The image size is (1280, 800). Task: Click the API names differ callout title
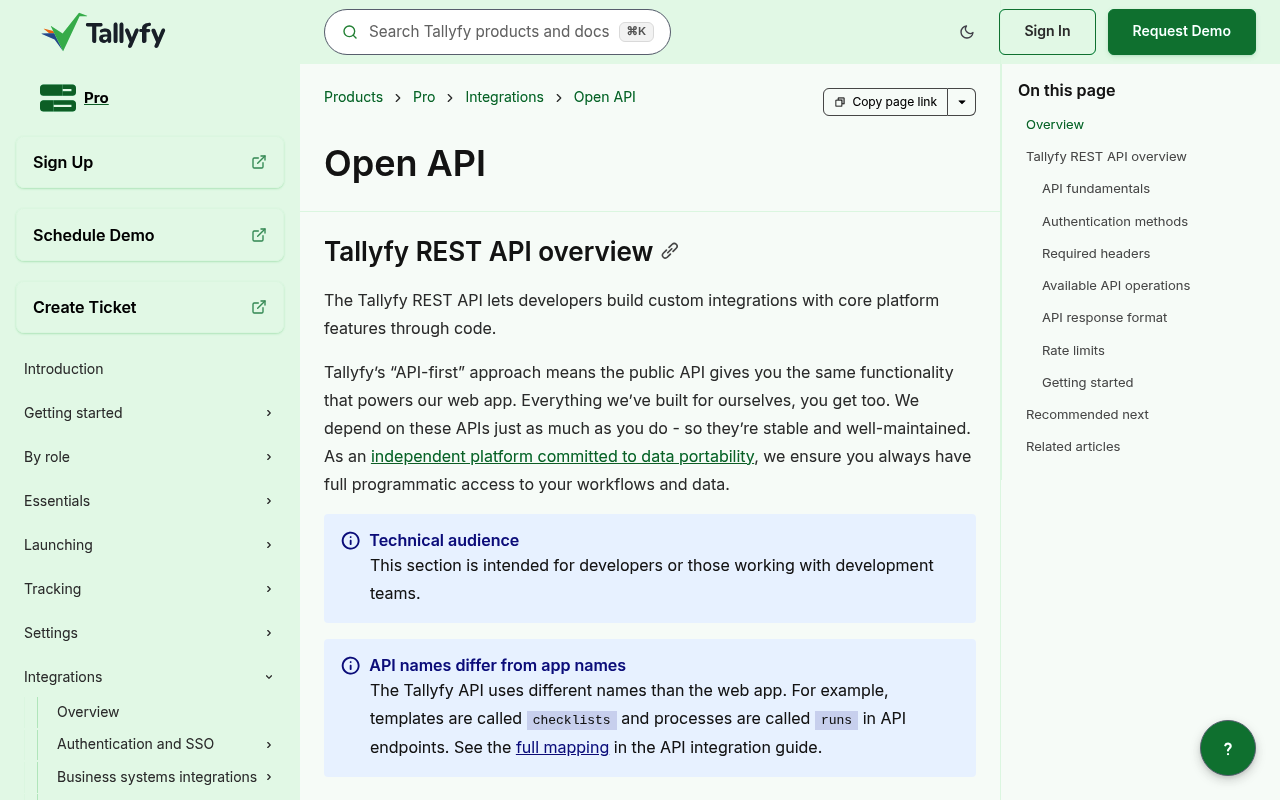point(497,665)
